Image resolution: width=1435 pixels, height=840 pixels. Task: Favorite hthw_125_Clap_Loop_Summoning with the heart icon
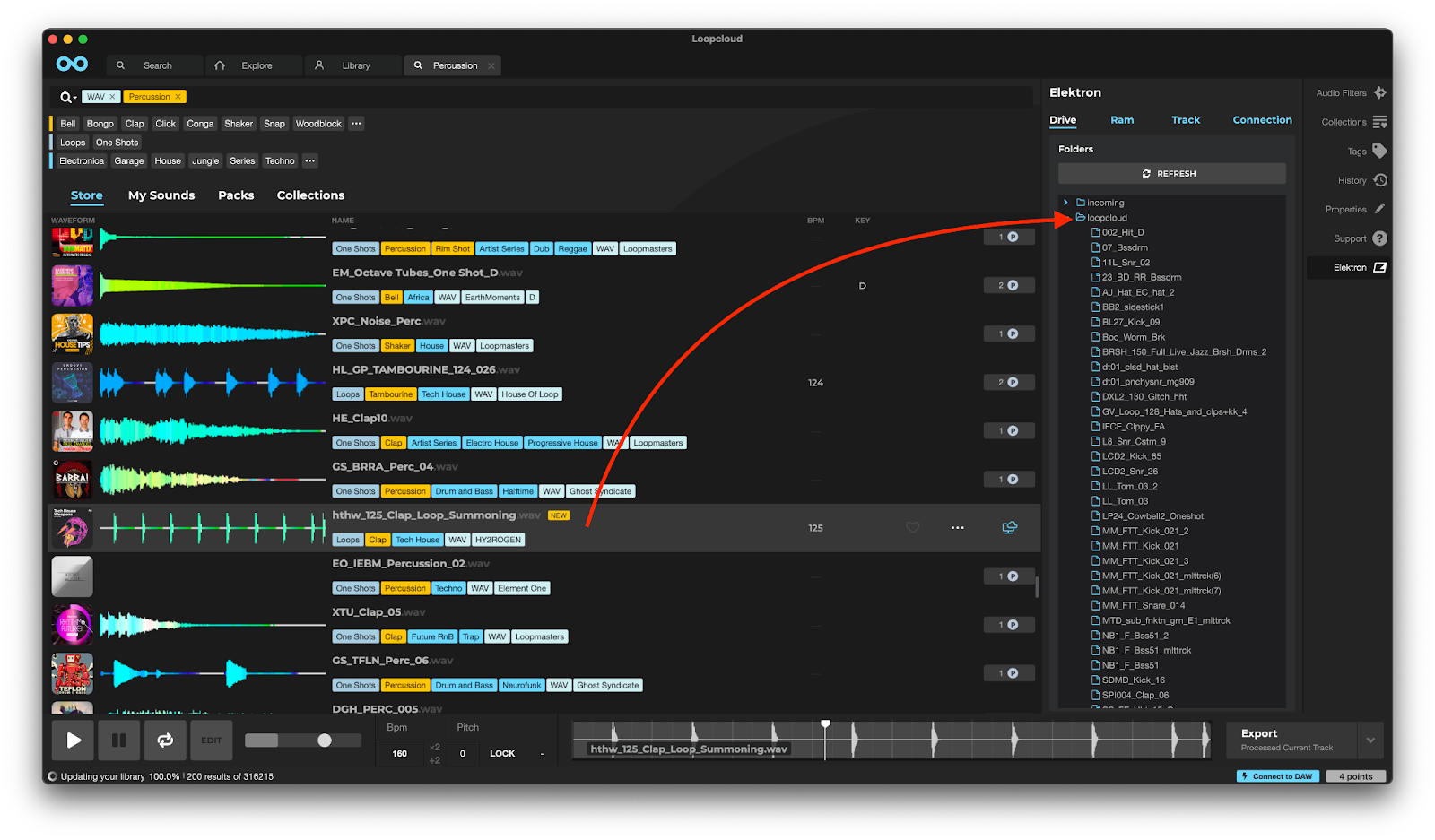tap(913, 527)
